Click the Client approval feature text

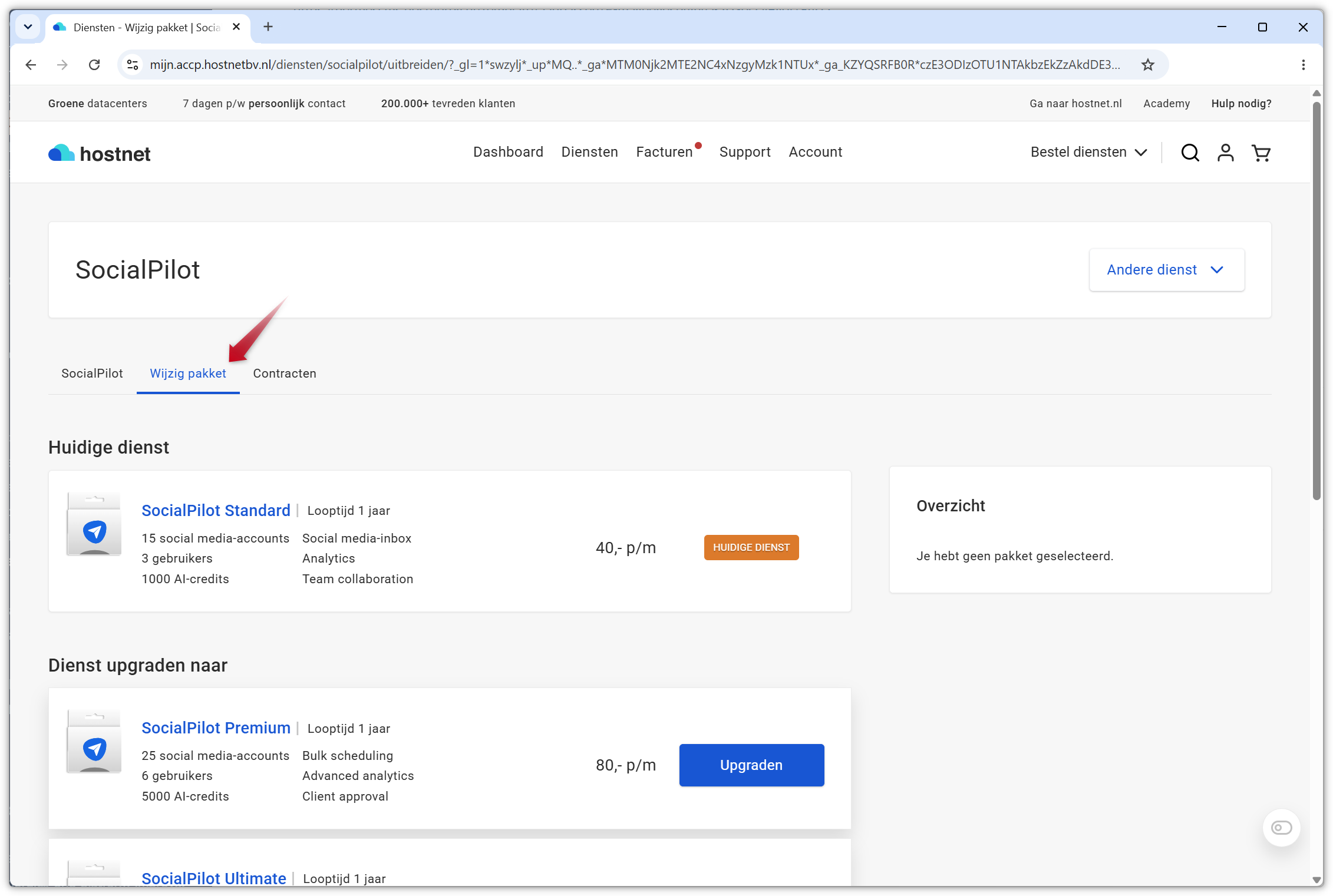click(x=345, y=796)
